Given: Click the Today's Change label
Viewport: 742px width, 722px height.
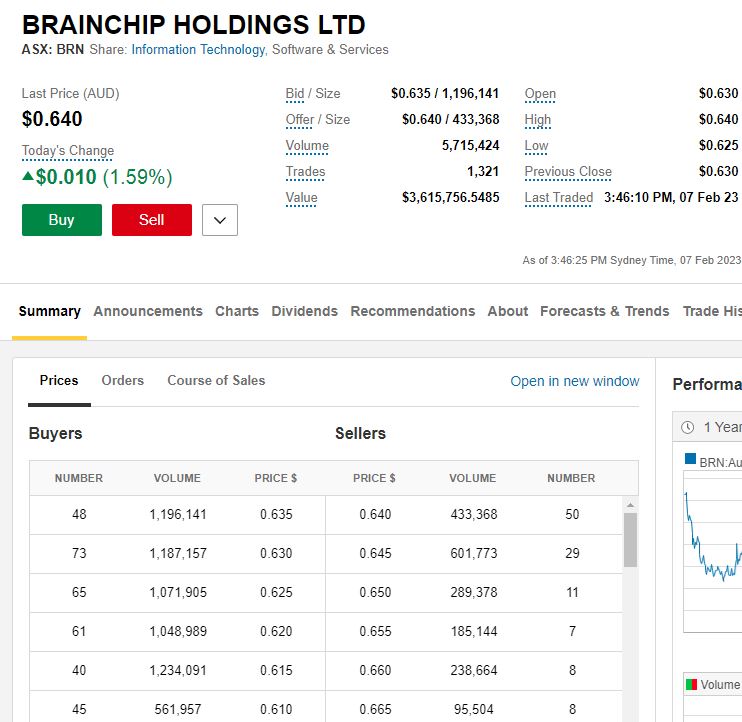Looking at the screenshot, I should [68, 150].
